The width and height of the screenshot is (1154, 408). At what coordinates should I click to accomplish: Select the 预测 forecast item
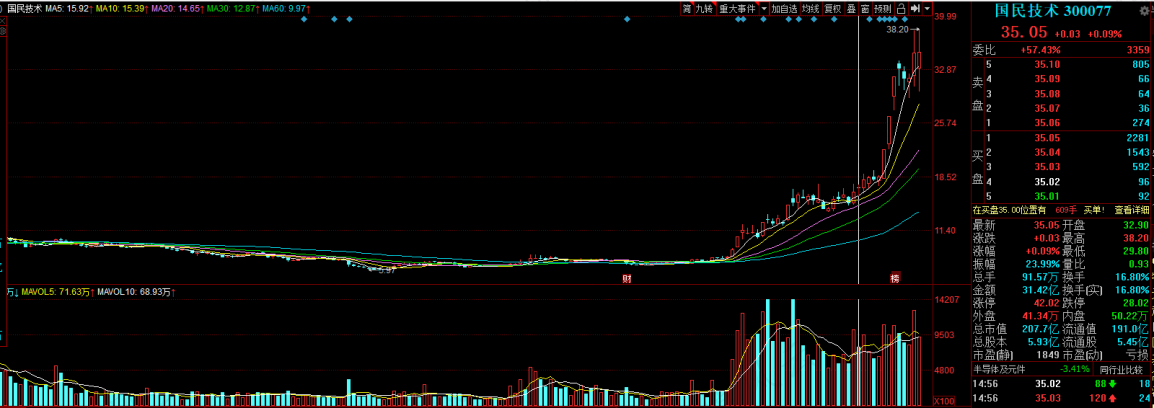(x=883, y=8)
